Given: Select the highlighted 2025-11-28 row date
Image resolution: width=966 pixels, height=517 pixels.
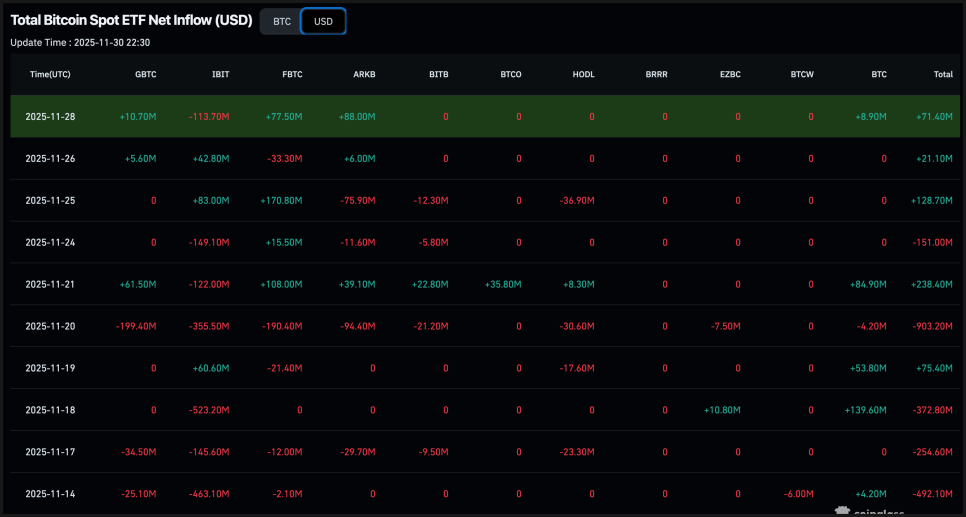Looking at the screenshot, I should (50, 117).
